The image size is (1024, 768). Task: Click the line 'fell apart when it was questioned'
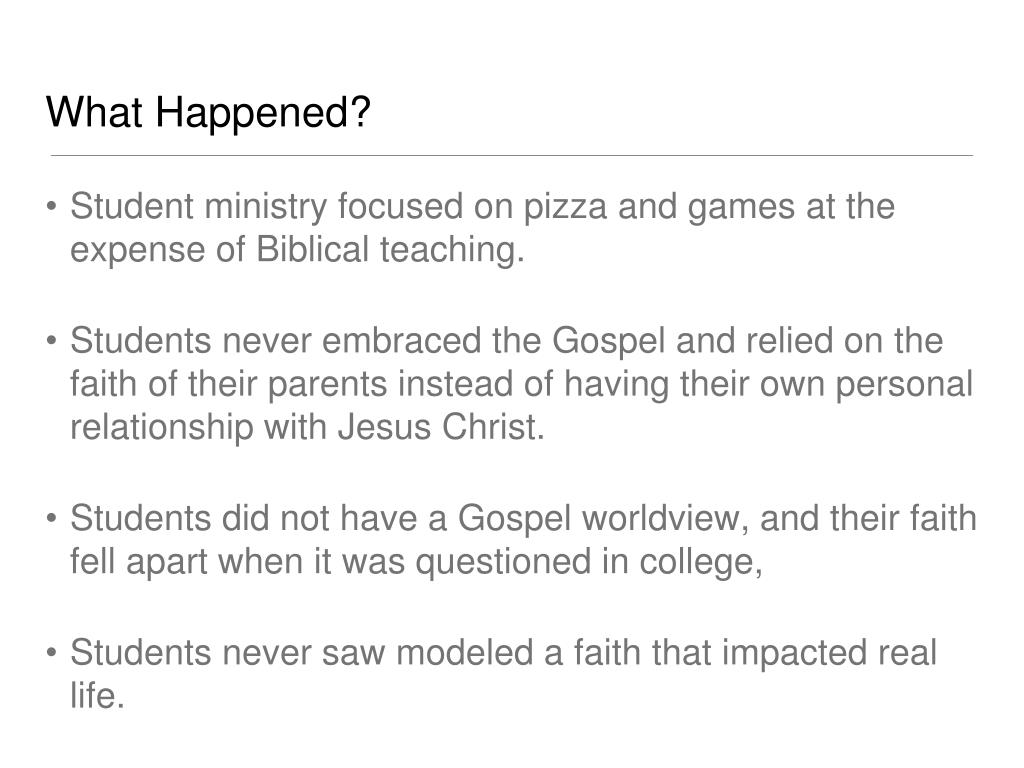coord(416,562)
